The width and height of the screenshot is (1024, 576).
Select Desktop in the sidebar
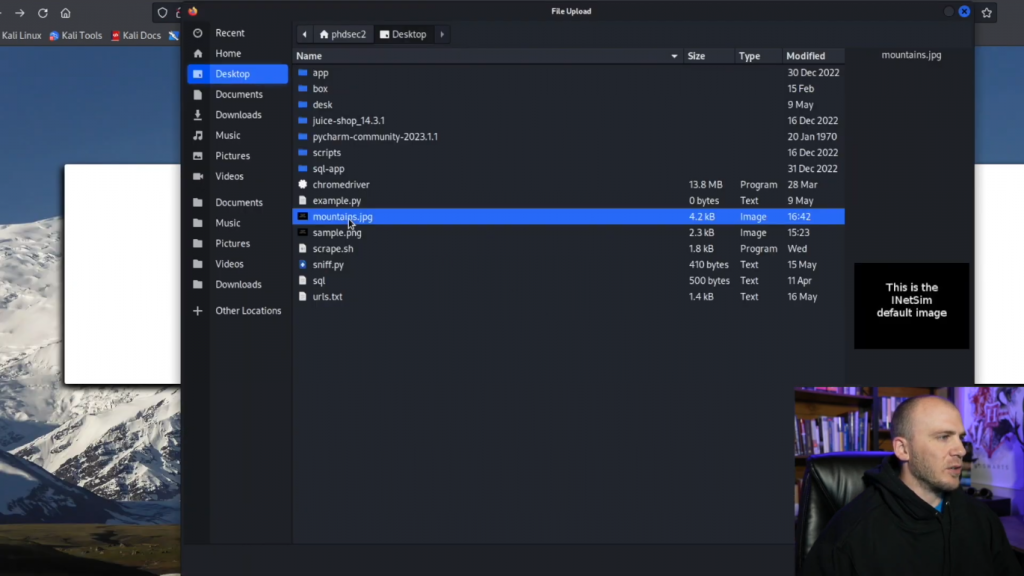coord(237,74)
